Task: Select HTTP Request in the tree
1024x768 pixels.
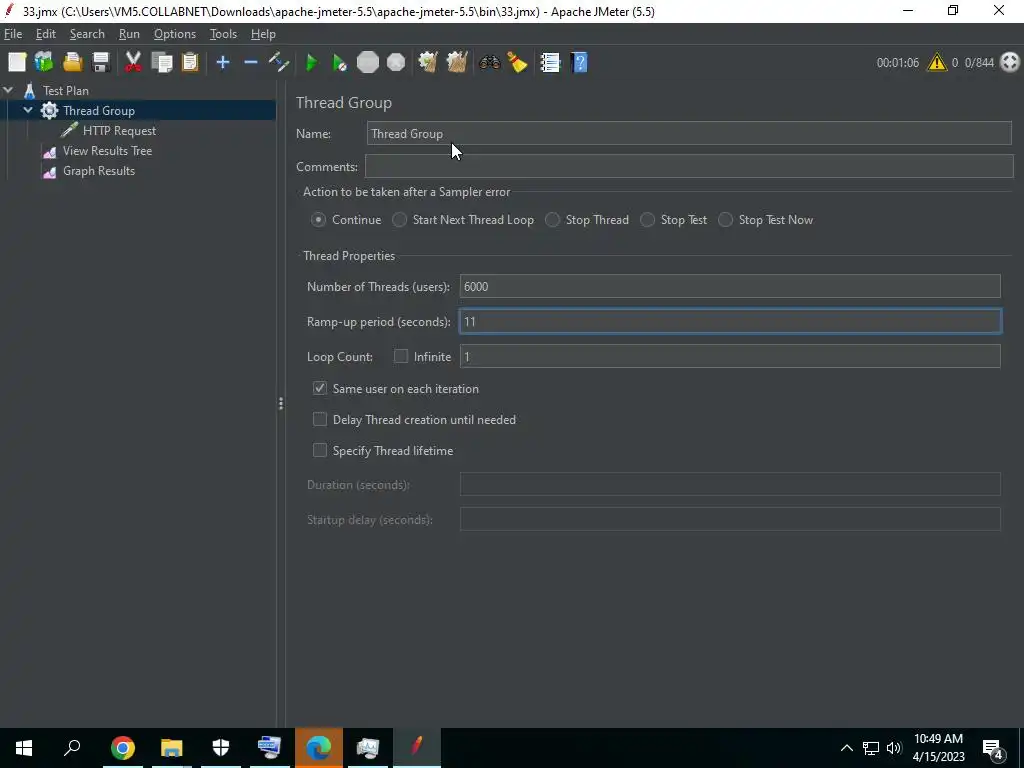Action: pos(119,131)
